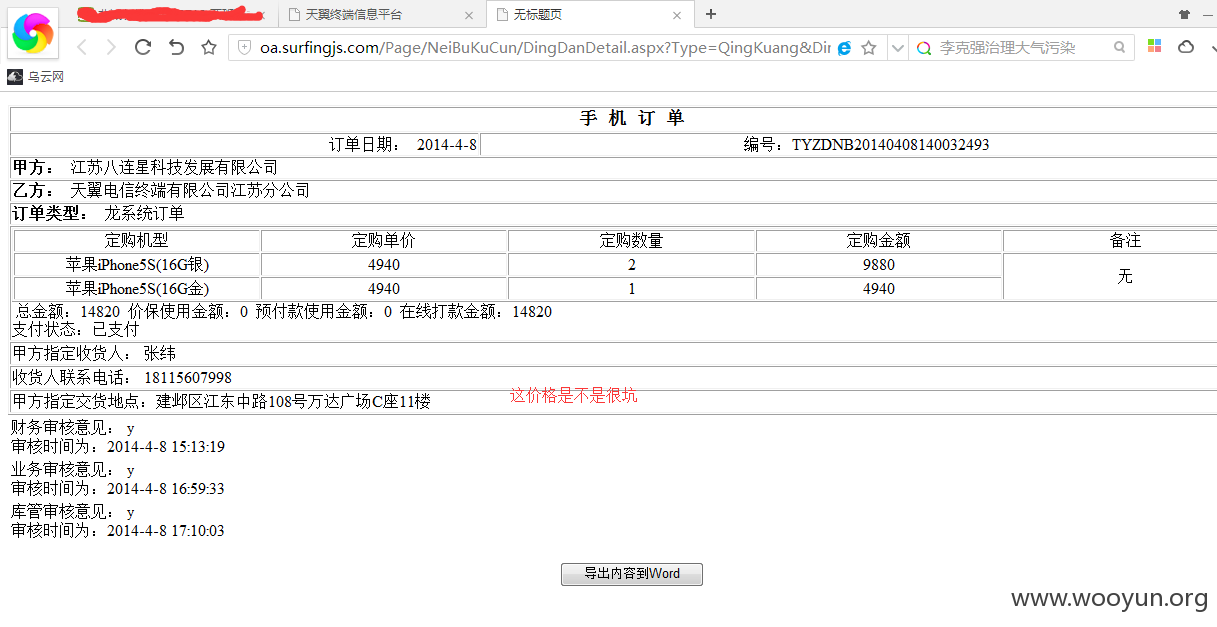Image resolution: width=1217 pixels, height=627 pixels.
Task: Open a new tab with plus button
Action: pyautogui.click(x=711, y=14)
